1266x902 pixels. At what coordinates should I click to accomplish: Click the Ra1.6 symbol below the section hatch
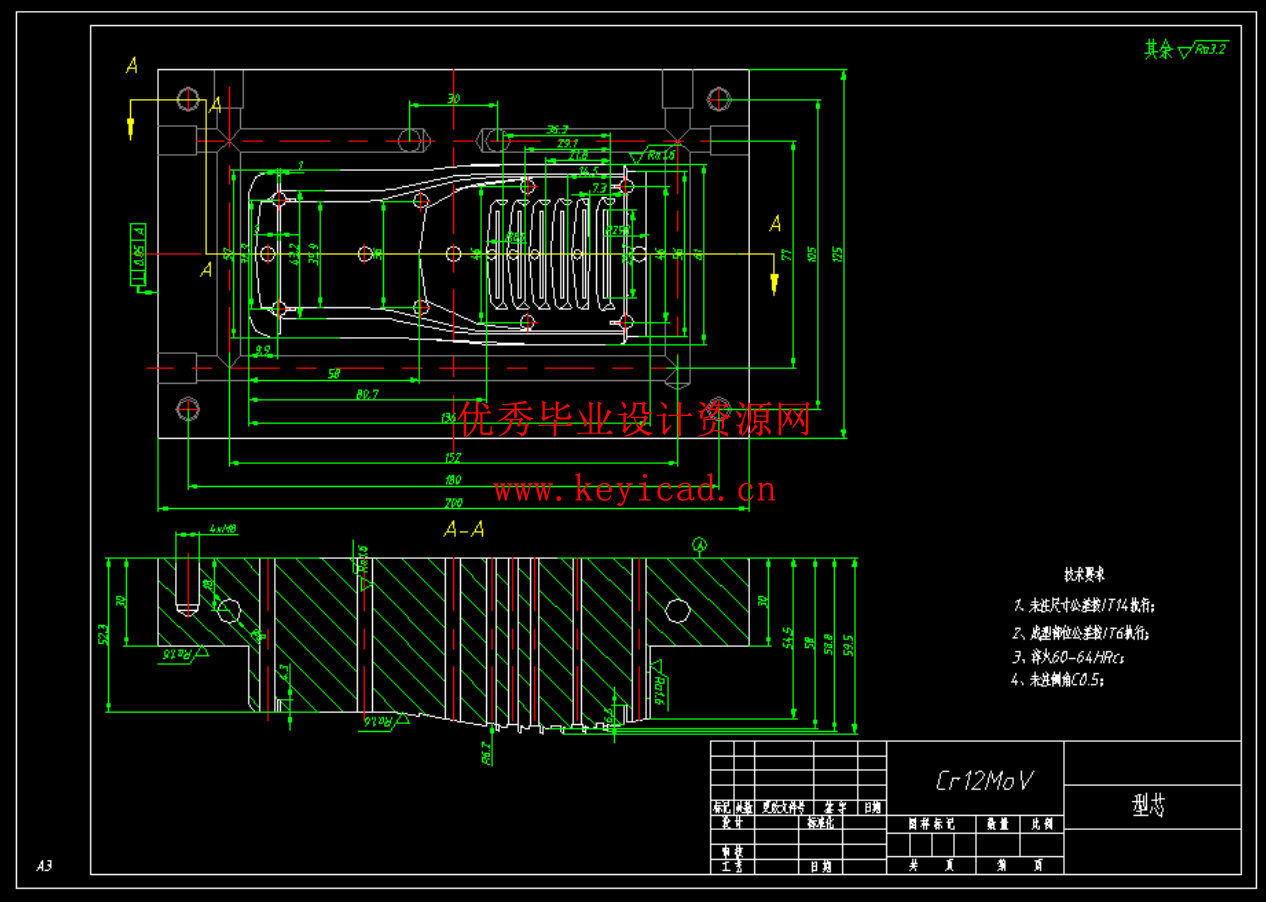377,721
